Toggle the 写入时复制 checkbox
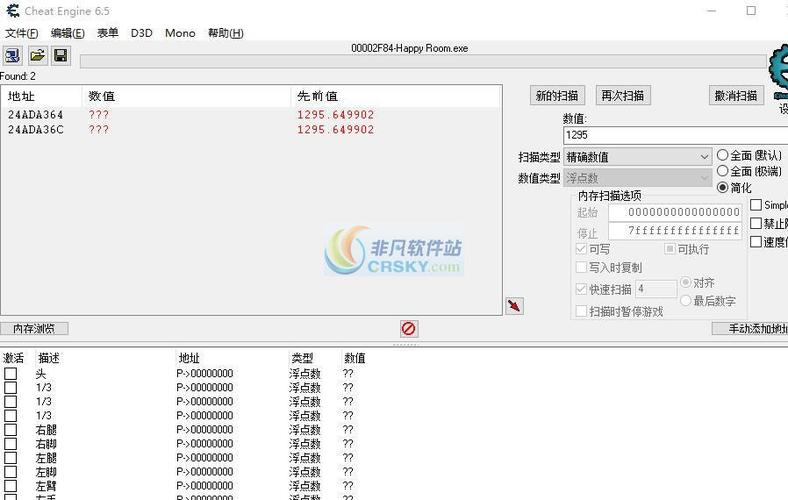 pyautogui.click(x=581, y=267)
